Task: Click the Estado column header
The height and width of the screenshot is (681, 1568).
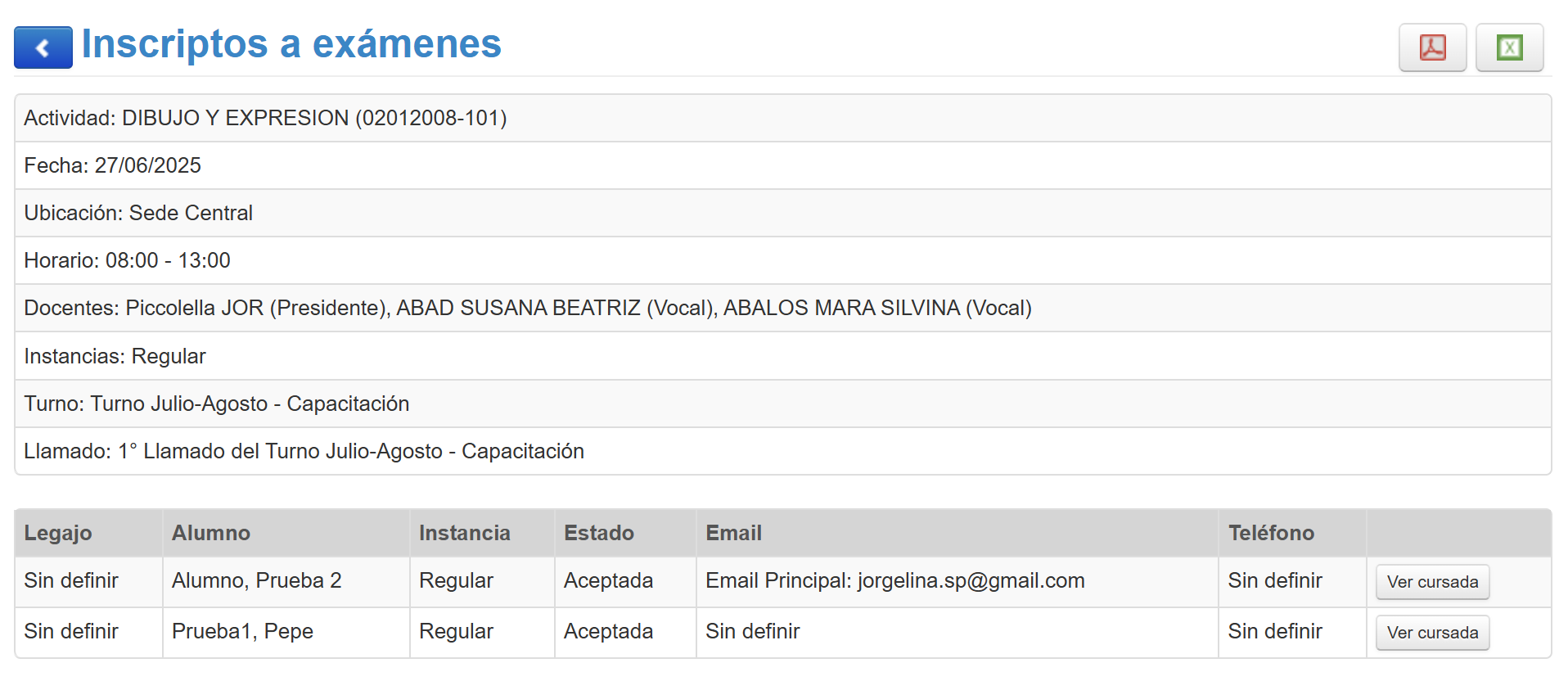Action: 598,533
